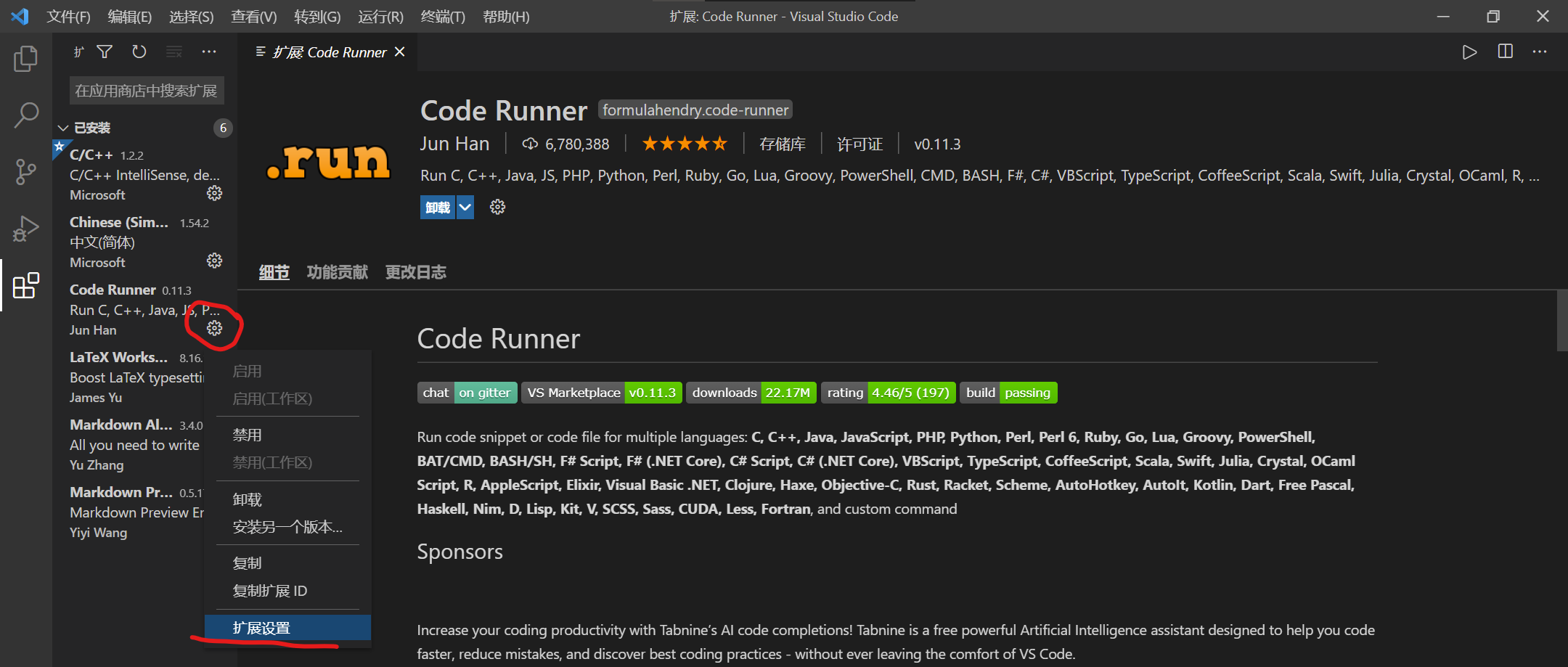Switch to the 细节 details tab
Viewport: 1568px width, 667px height.
pos(274,272)
